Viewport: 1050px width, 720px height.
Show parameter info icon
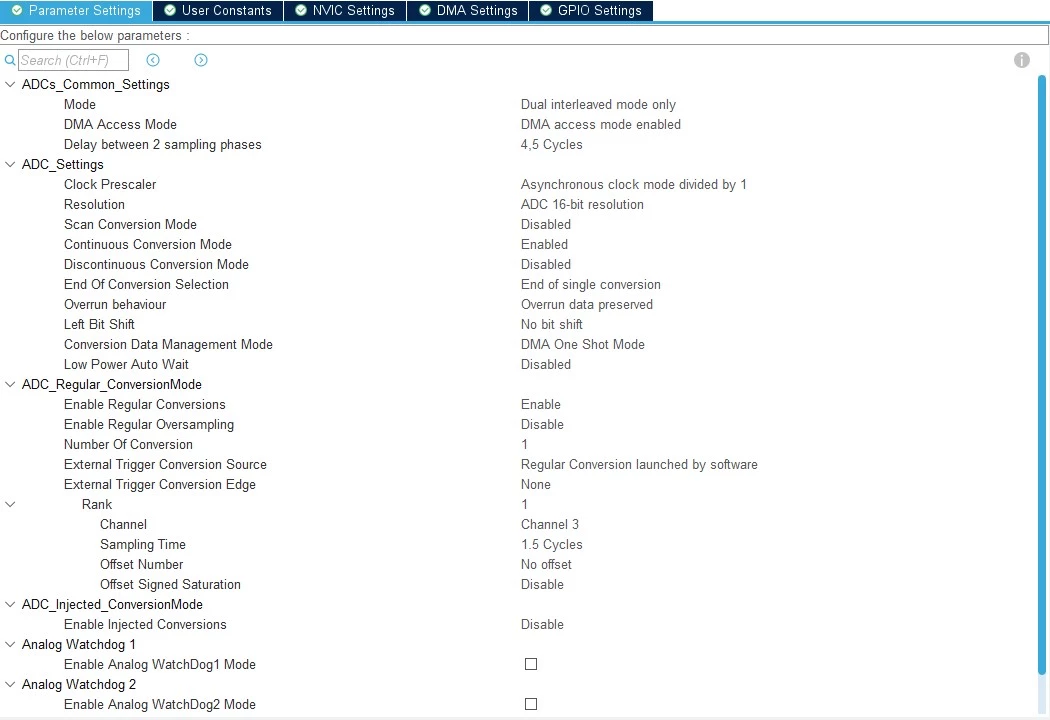[1021, 60]
